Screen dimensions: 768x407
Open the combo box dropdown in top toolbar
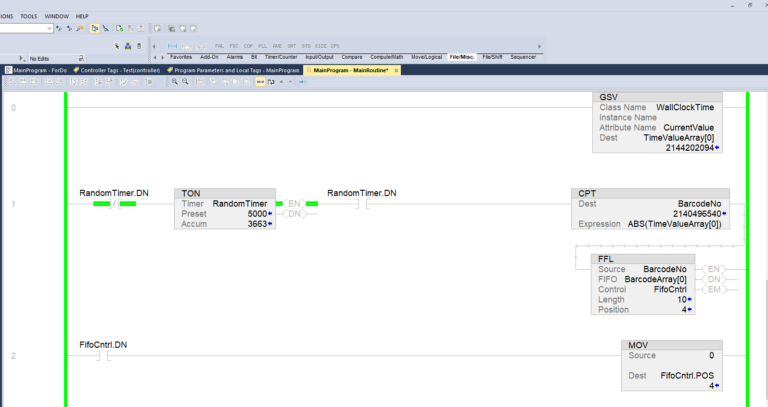49,29
